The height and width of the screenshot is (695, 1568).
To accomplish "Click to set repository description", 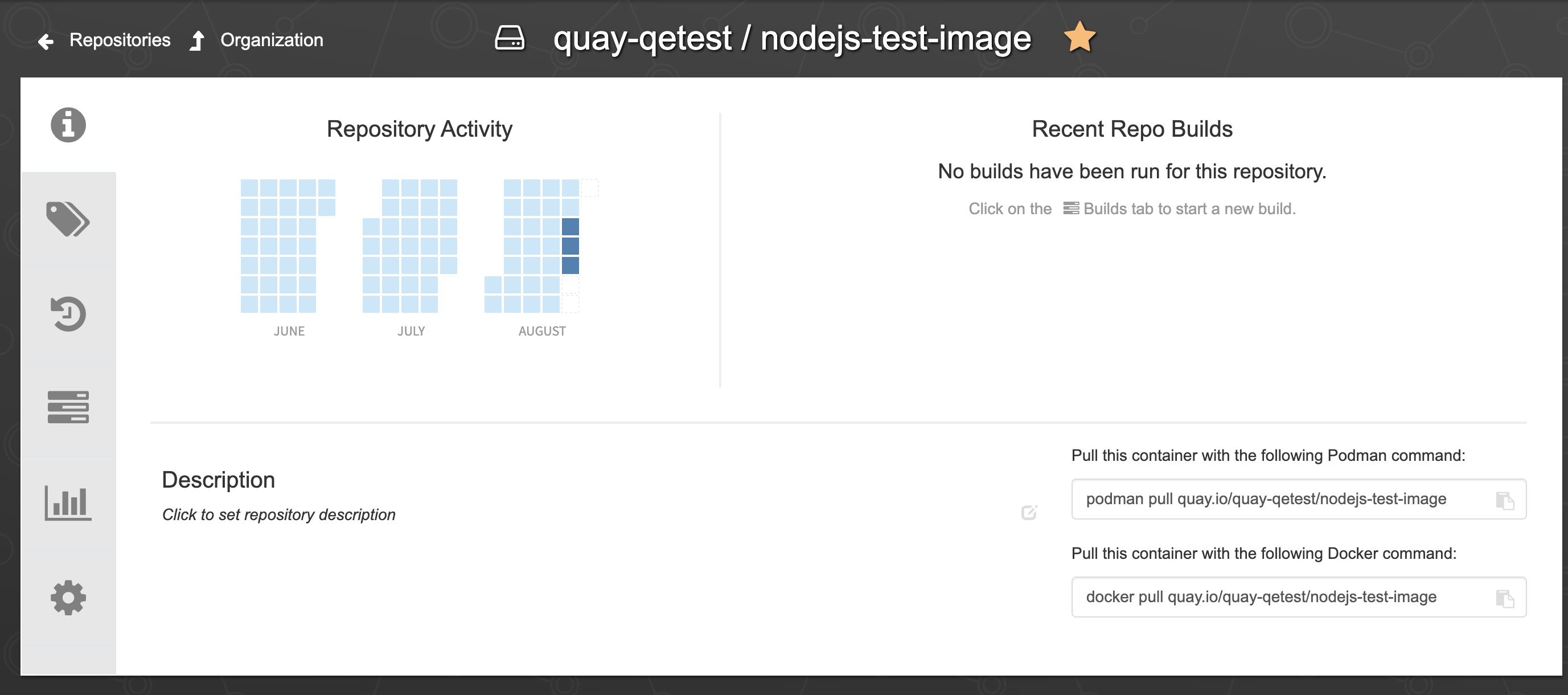I will (279, 515).
